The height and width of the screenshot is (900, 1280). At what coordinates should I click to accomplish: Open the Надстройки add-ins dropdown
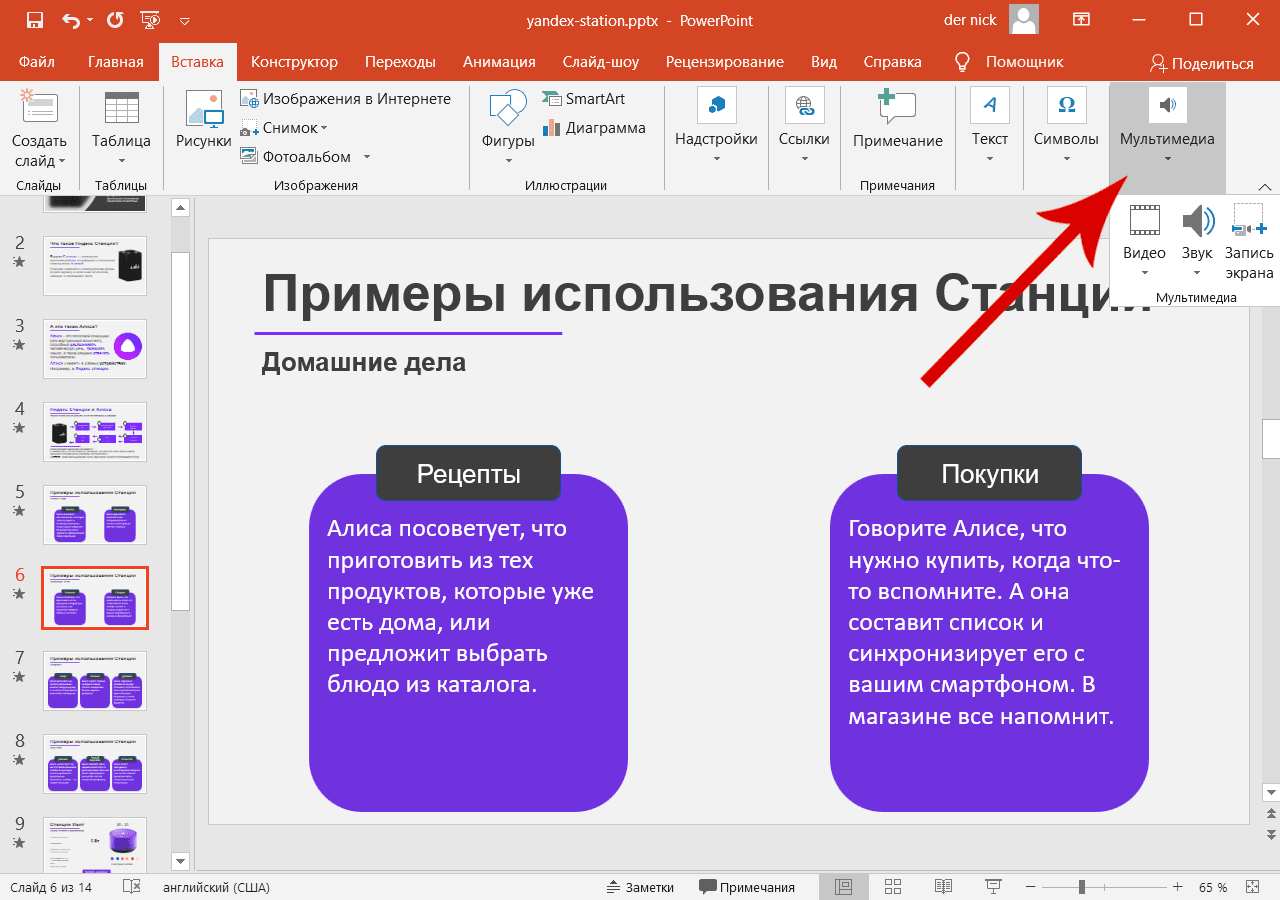[716, 127]
